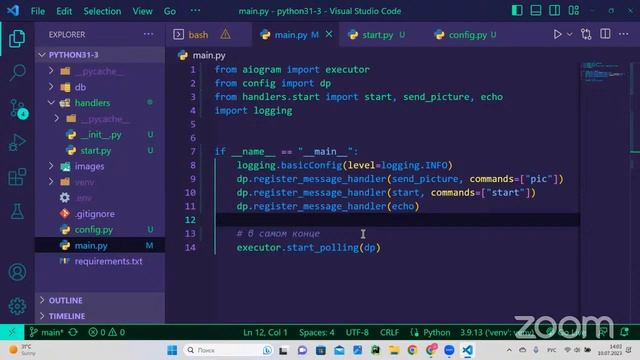Open the Run and Debug view

17,142
